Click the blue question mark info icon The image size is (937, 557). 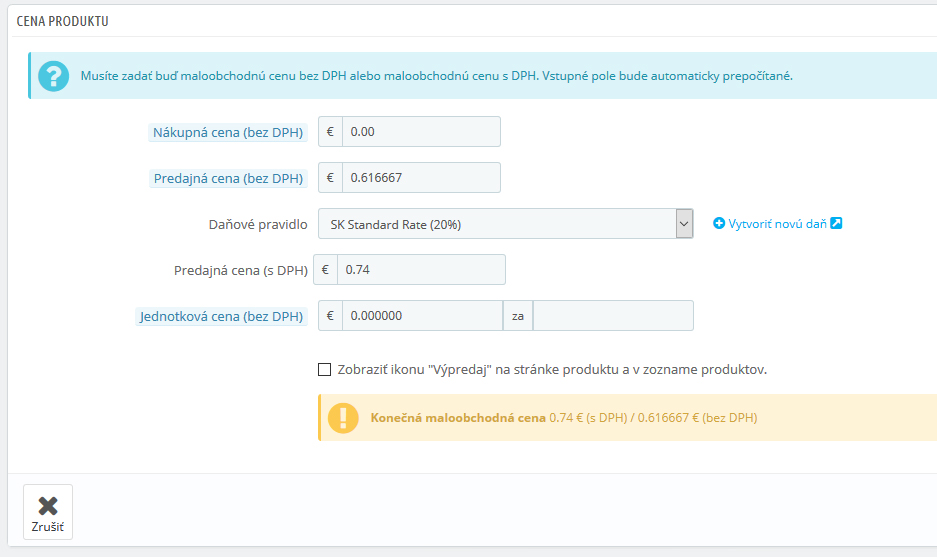click(54, 76)
